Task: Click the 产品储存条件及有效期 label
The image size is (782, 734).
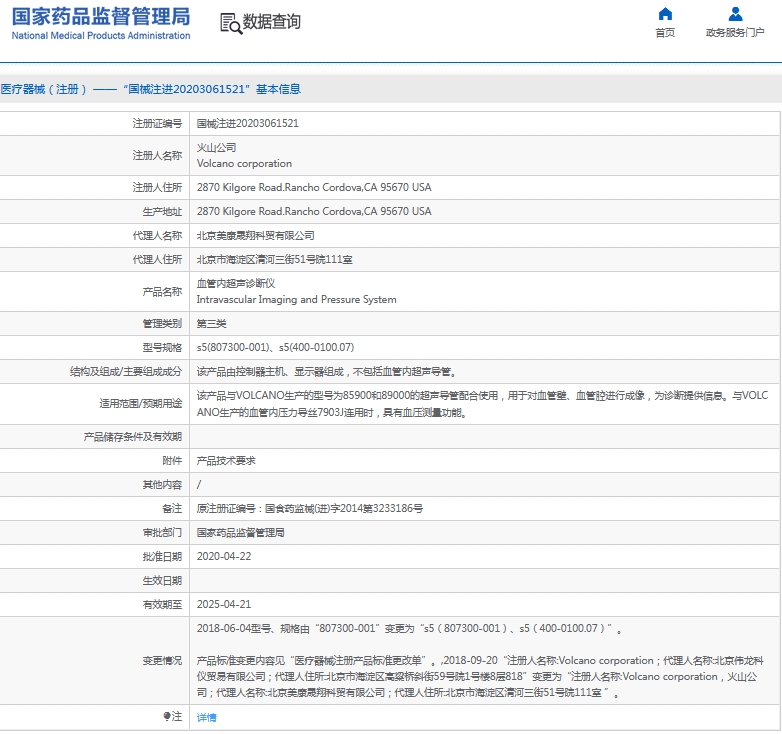Action: click(x=133, y=437)
